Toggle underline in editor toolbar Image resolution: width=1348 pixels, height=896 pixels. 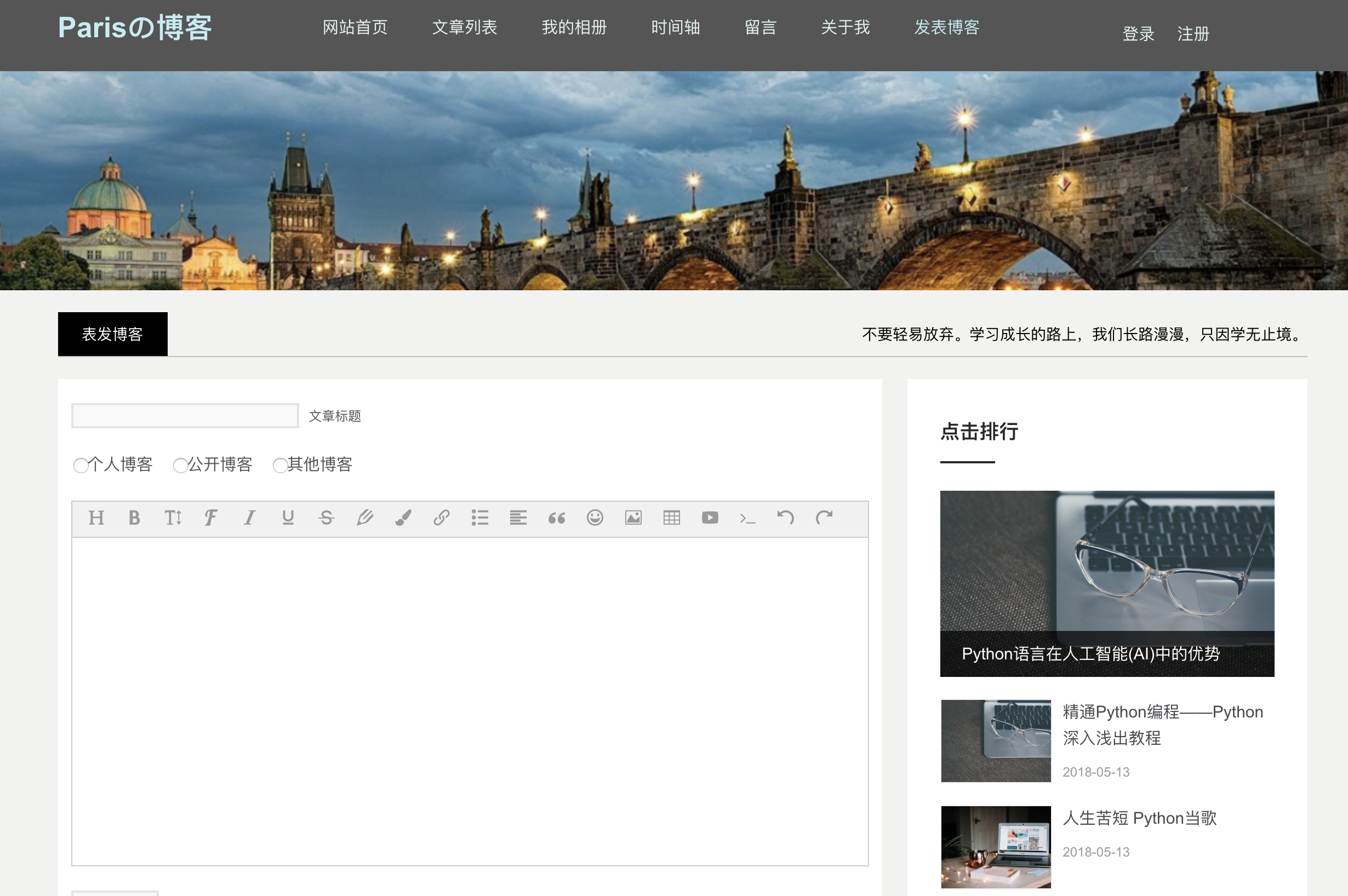(288, 518)
